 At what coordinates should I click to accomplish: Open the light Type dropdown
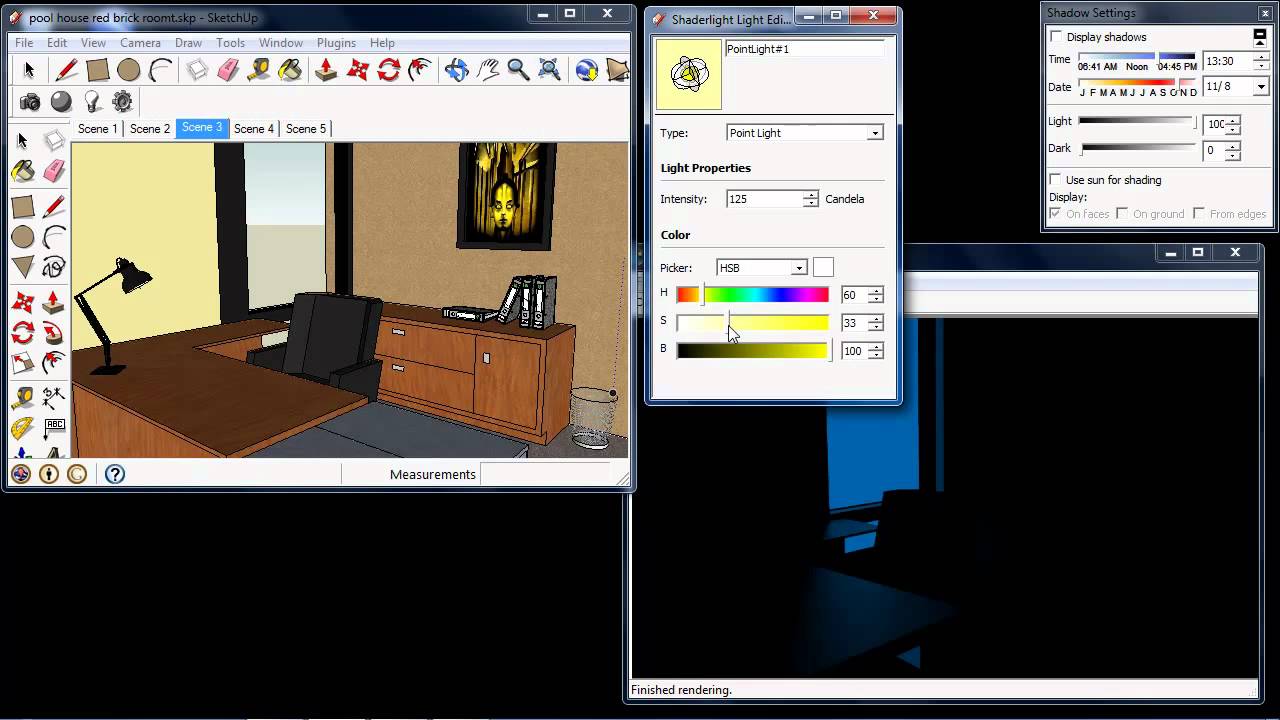click(x=805, y=133)
